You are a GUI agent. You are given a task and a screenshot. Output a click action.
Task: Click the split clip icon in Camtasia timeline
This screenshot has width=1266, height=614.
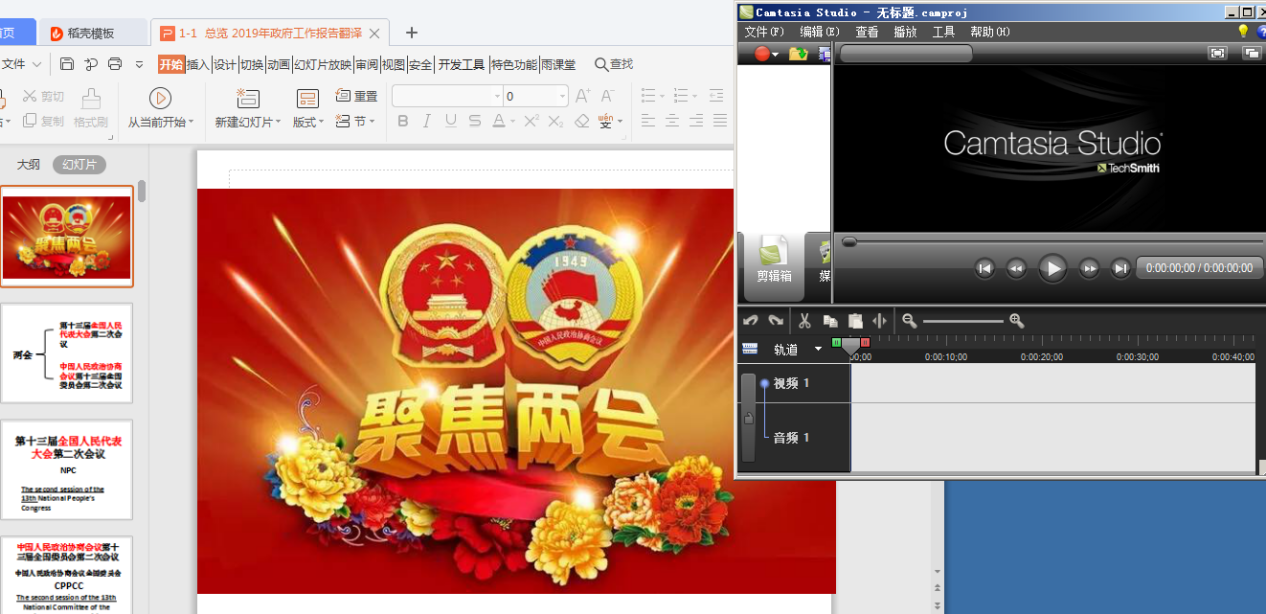[880, 321]
